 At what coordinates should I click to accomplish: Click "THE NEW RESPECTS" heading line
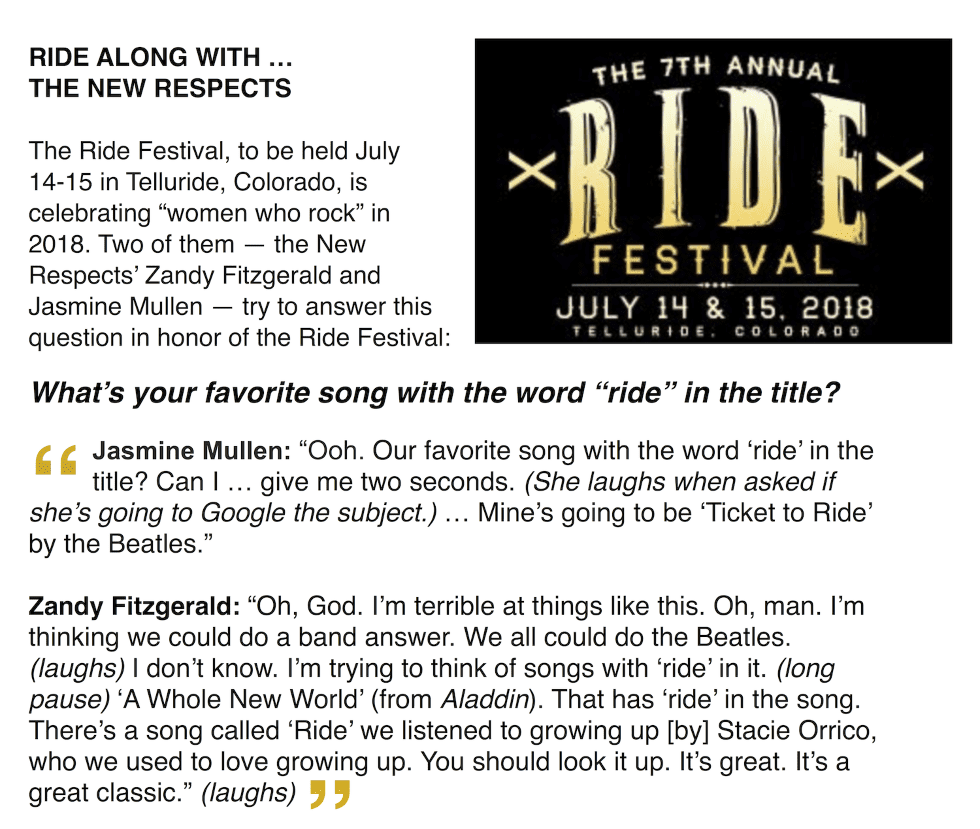click(160, 88)
